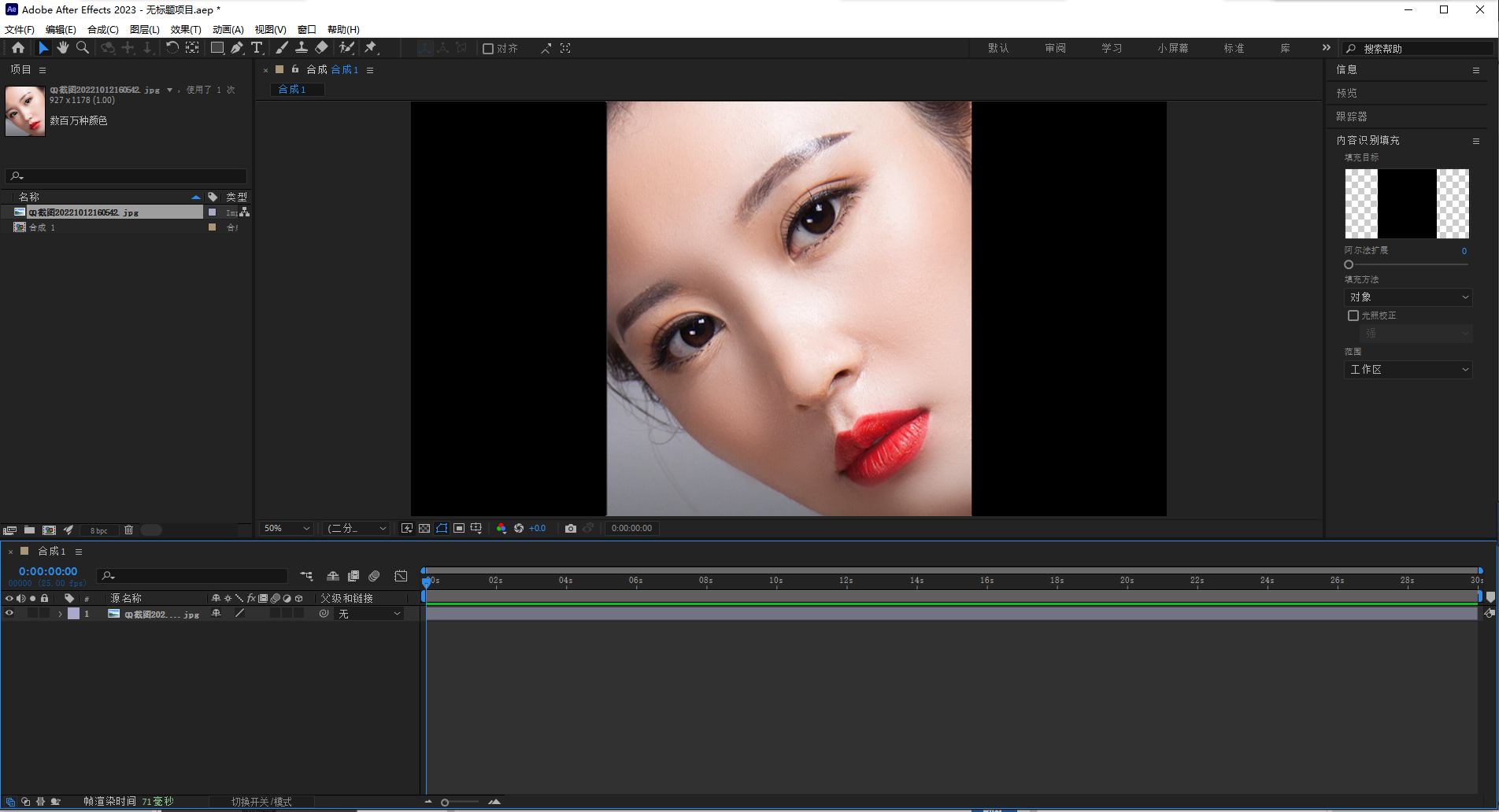
Task: Click the 切换开关/模式 button
Action: click(261, 802)
